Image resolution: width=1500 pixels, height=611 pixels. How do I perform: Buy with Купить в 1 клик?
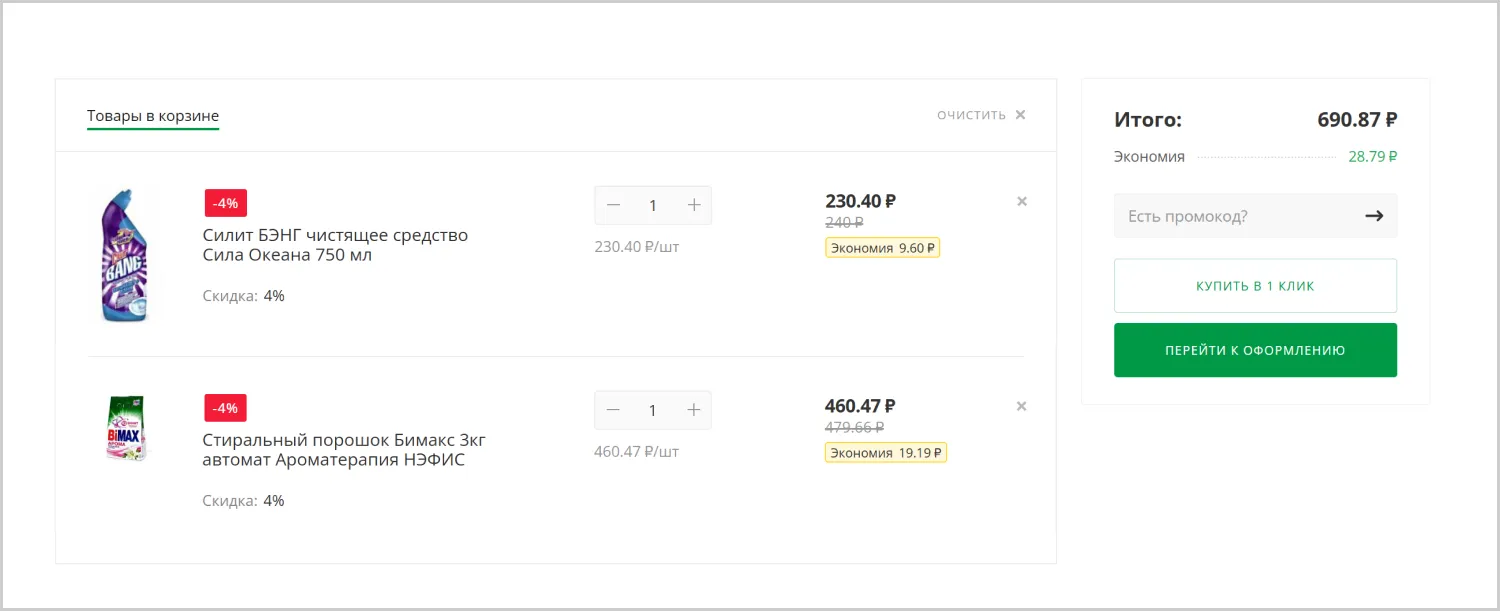coord(1255,286)
